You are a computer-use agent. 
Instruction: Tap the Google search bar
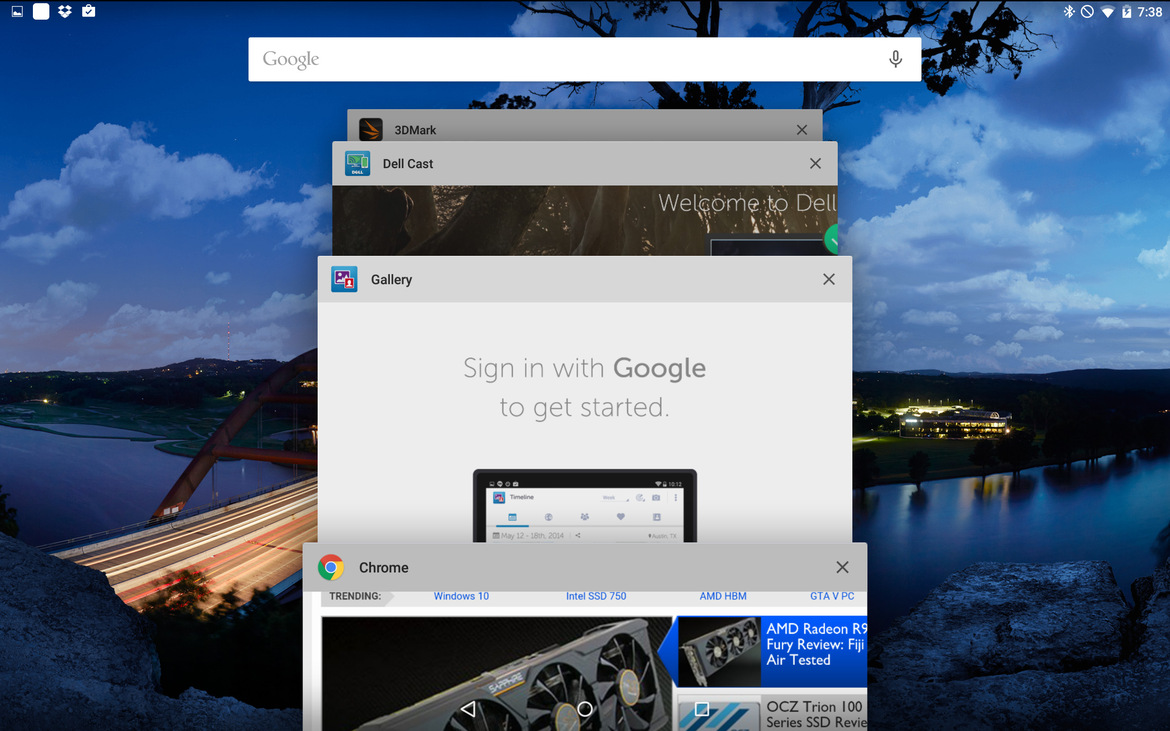pos(584,59)
